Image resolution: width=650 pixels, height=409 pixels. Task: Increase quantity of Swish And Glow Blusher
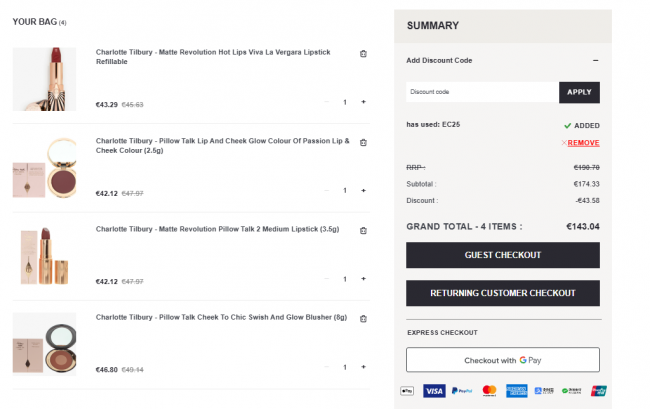tap(363, 367)
